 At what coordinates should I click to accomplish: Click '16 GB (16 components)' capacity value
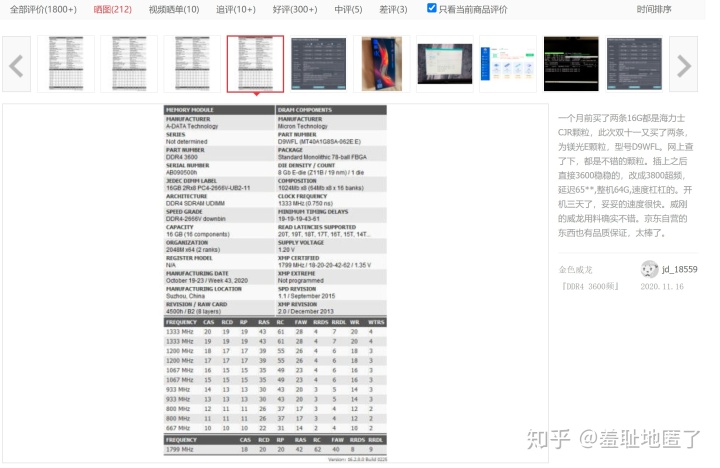pyautogui.click(x=197, y=234)
